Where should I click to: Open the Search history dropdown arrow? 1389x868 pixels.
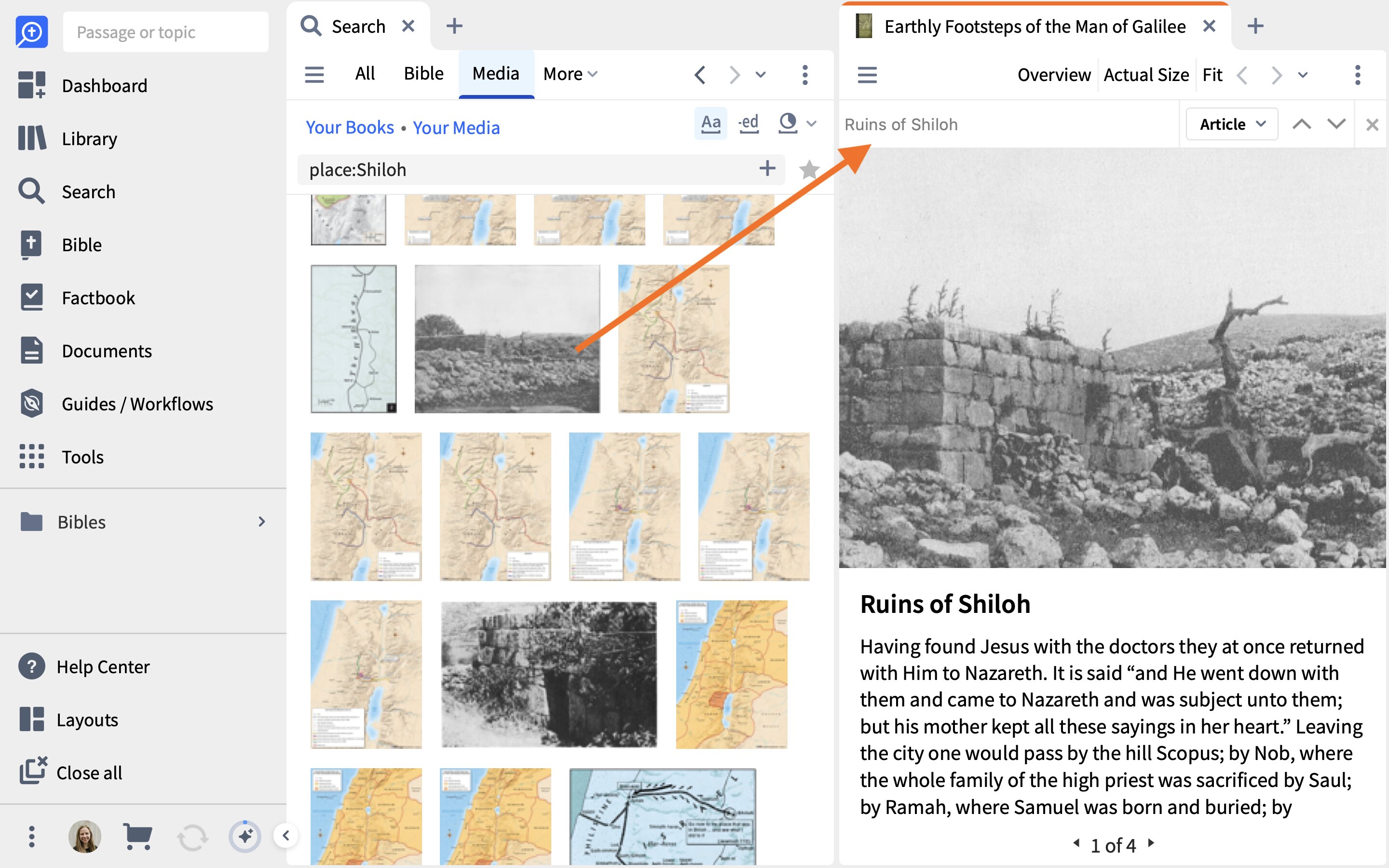pos(761,75)
